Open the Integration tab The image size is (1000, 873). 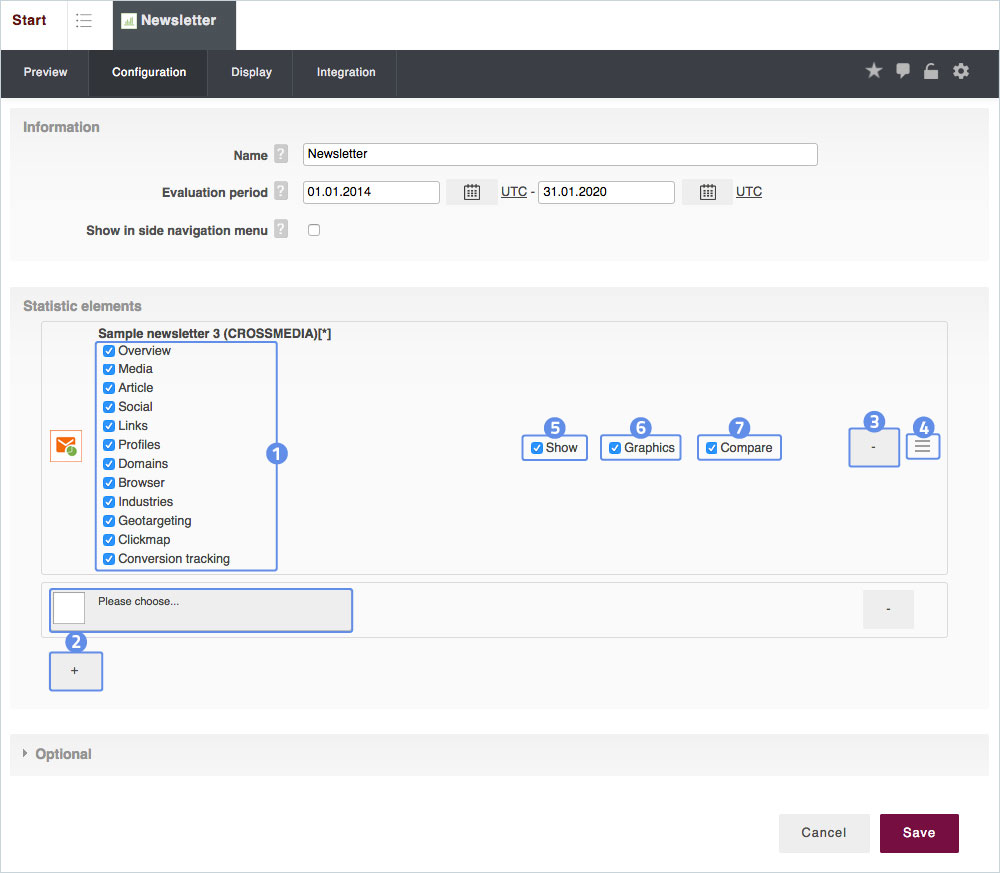click(x=346, y=72)
